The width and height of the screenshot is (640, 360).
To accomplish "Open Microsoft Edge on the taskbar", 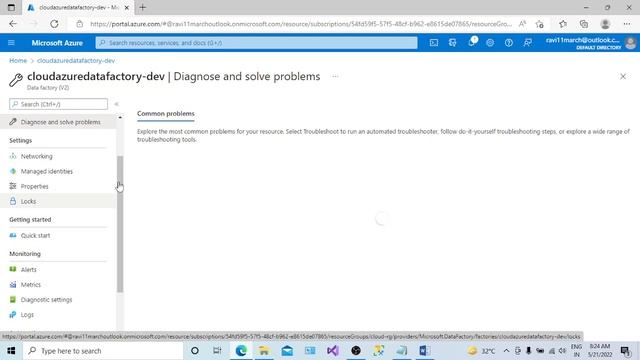I will click(x=241, y=351).
